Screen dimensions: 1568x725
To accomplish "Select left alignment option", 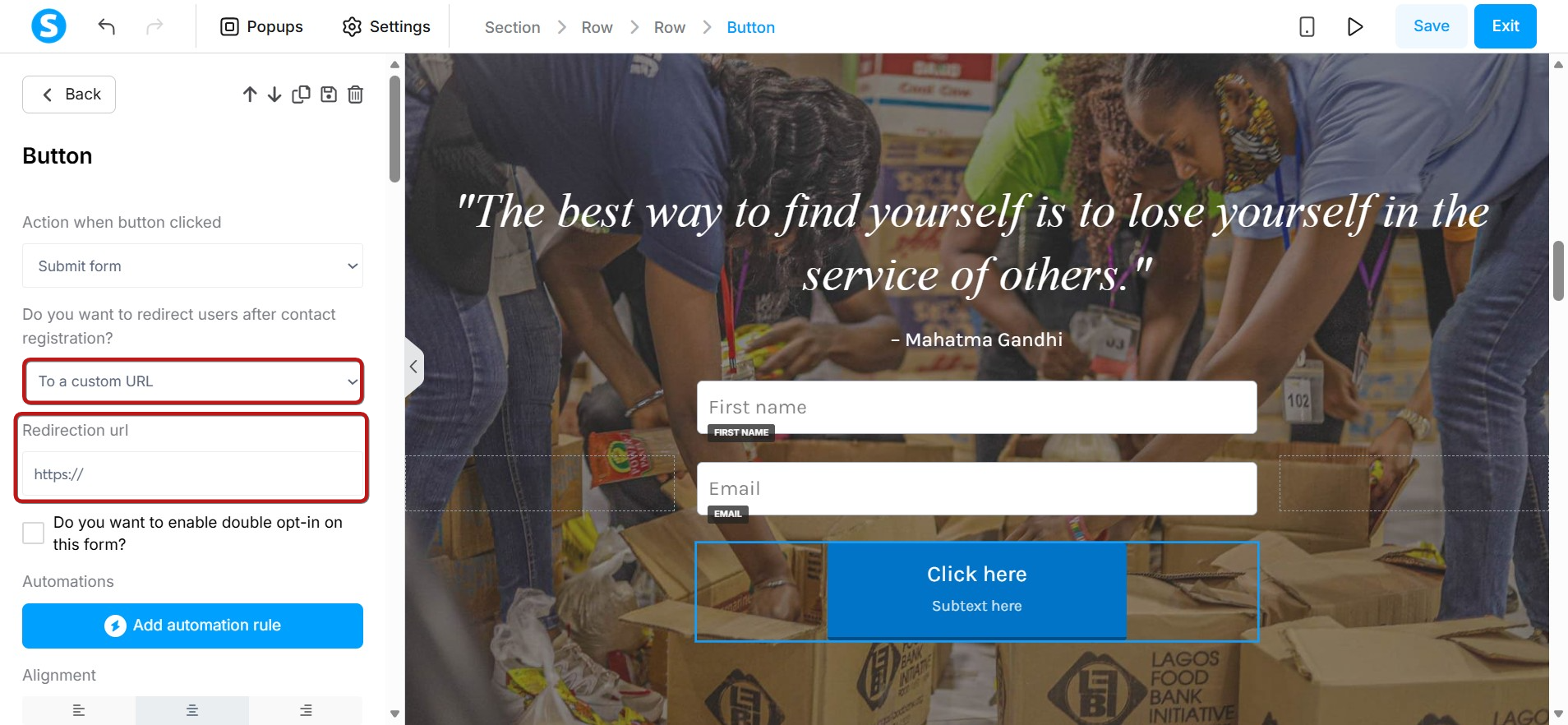I will pos(79,710).
